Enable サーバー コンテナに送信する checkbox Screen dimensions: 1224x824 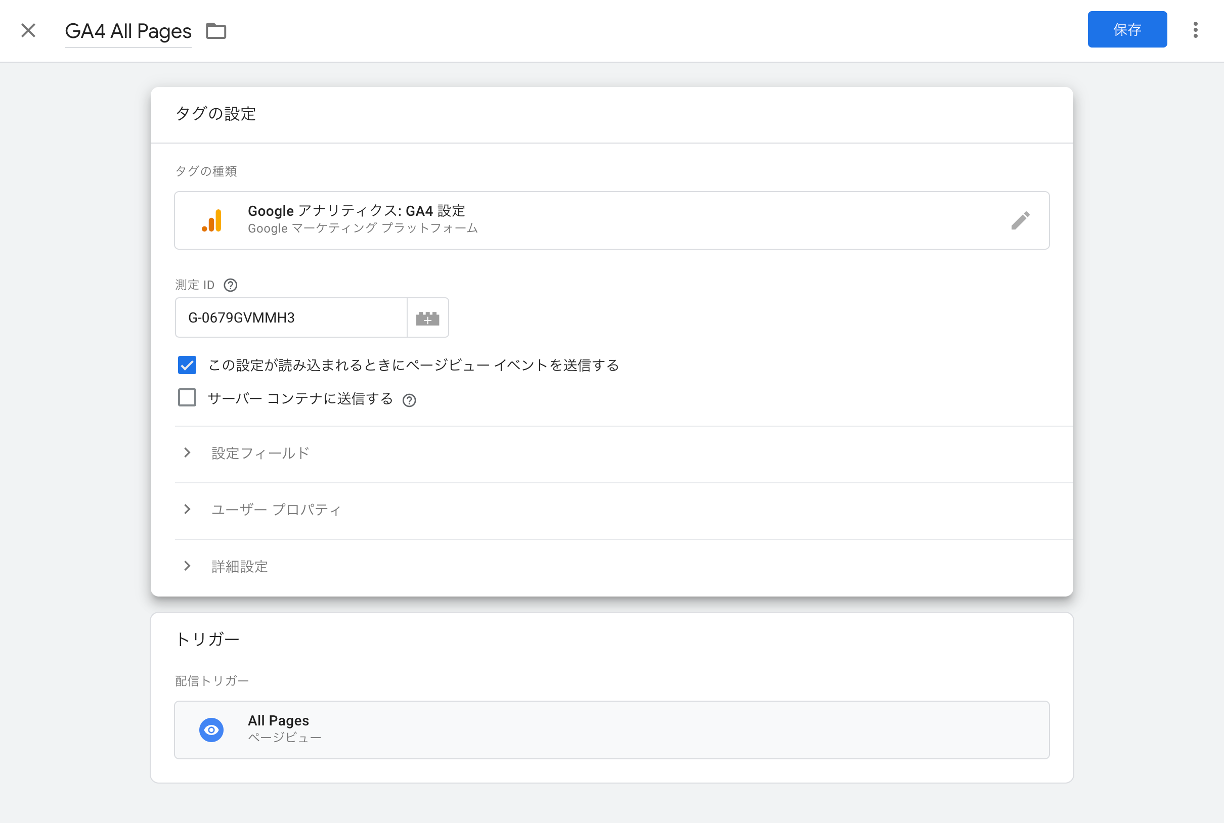pyautogui.click(x=187, y=398)
